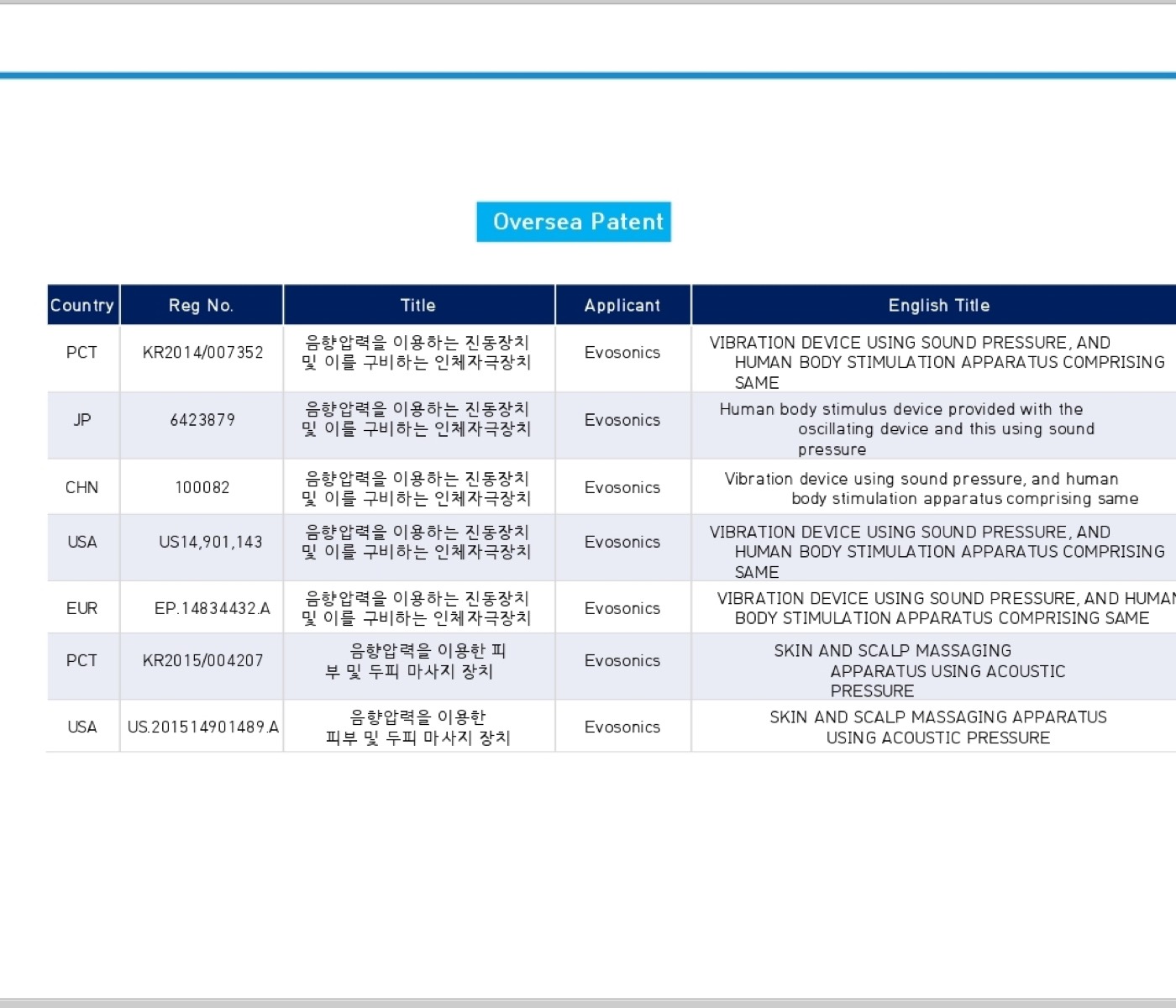The height and width of the screenshot is (1008, 1176).
Task: Click the "Oversea Patent" title box
Action: pyautogui.click(x=574, y=222)
